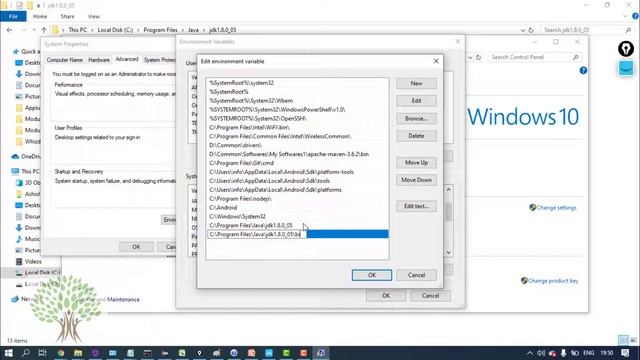The height and width of the screenshot is (360, 640).
Task: Click the Edit button beside the path list
Action: click(416, 101)
